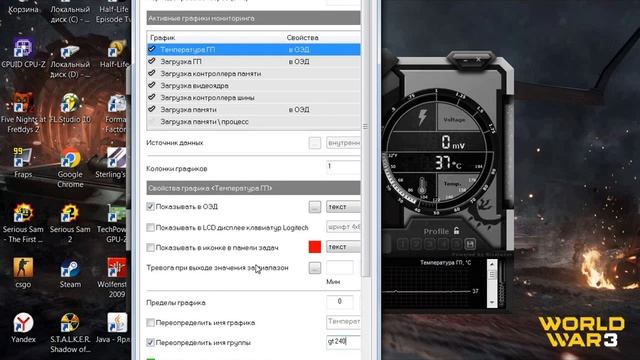Screen dimensions: 640x360
Task: Open the taskbar icon type dropdown текст
Action: point(343,247)
